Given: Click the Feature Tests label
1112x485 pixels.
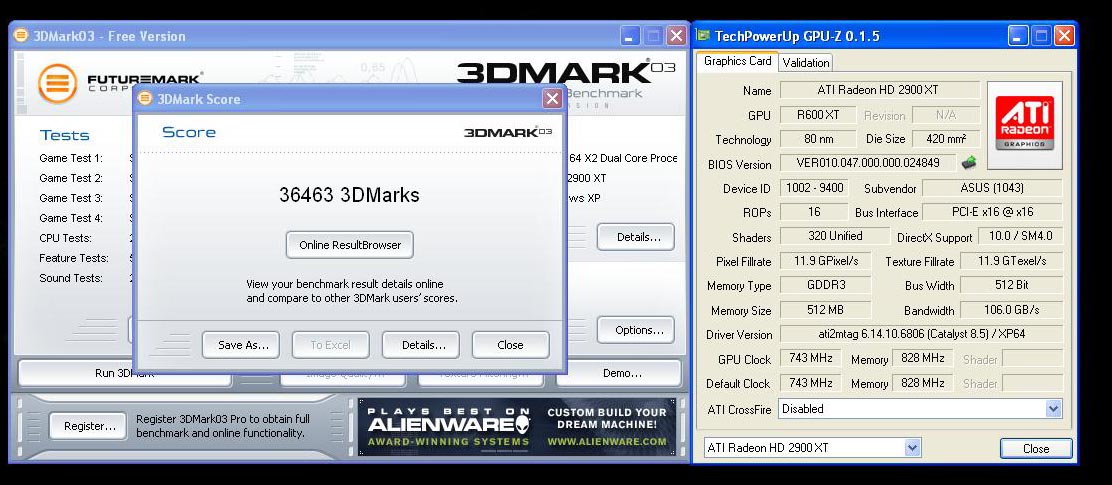Looking at the screenshot, I should pos(74,258).
